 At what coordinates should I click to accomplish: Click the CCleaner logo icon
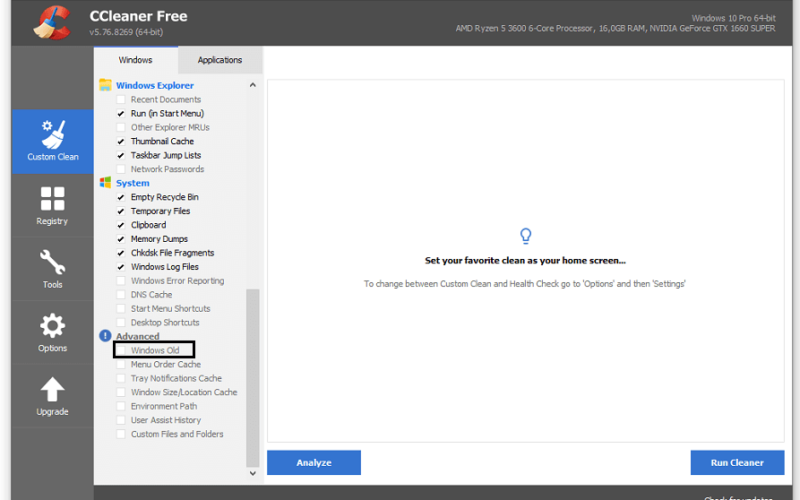point(52,22)
